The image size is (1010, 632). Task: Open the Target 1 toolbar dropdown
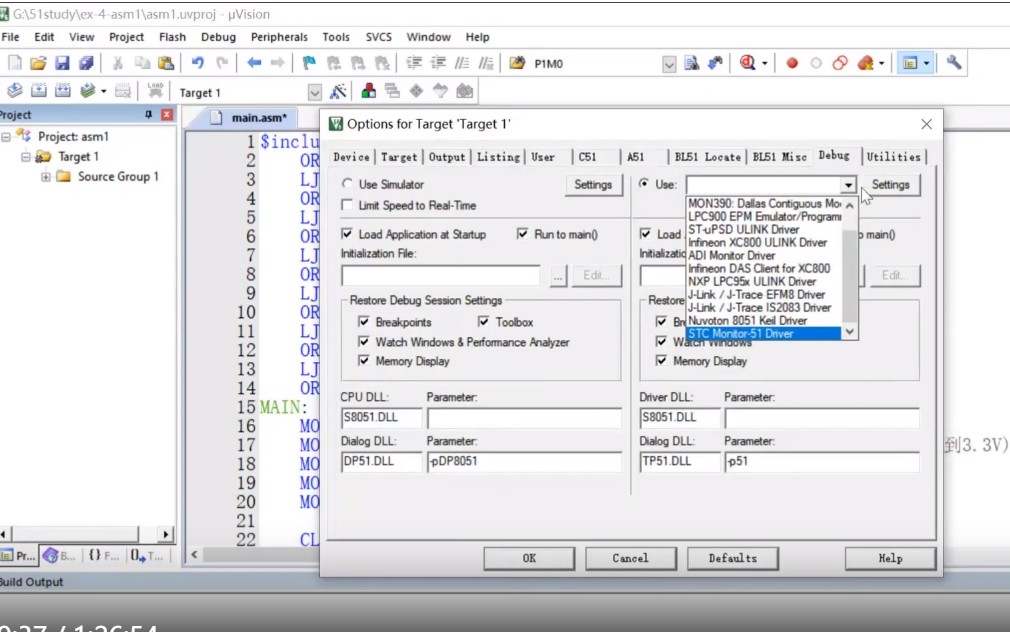[314, 93]
